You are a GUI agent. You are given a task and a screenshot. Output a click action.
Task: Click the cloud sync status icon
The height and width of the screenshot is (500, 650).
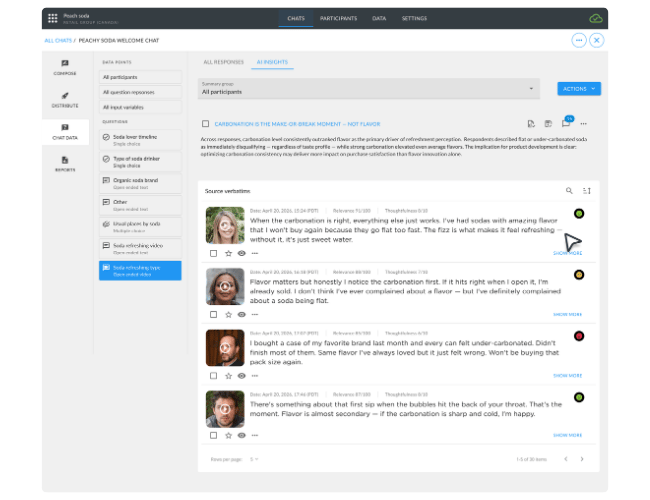pos(596,19)
